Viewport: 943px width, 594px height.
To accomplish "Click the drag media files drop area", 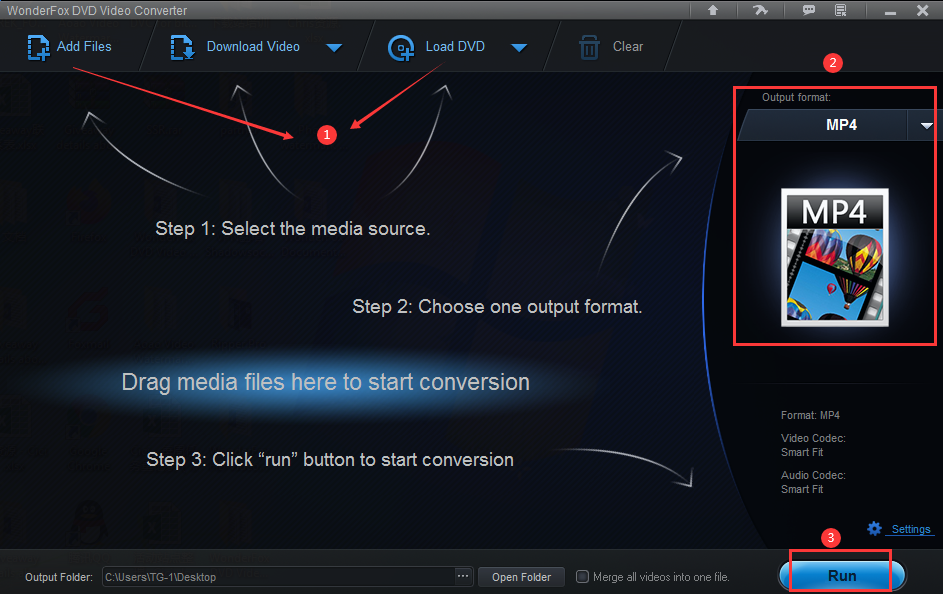I will click(x=325, y=382).
